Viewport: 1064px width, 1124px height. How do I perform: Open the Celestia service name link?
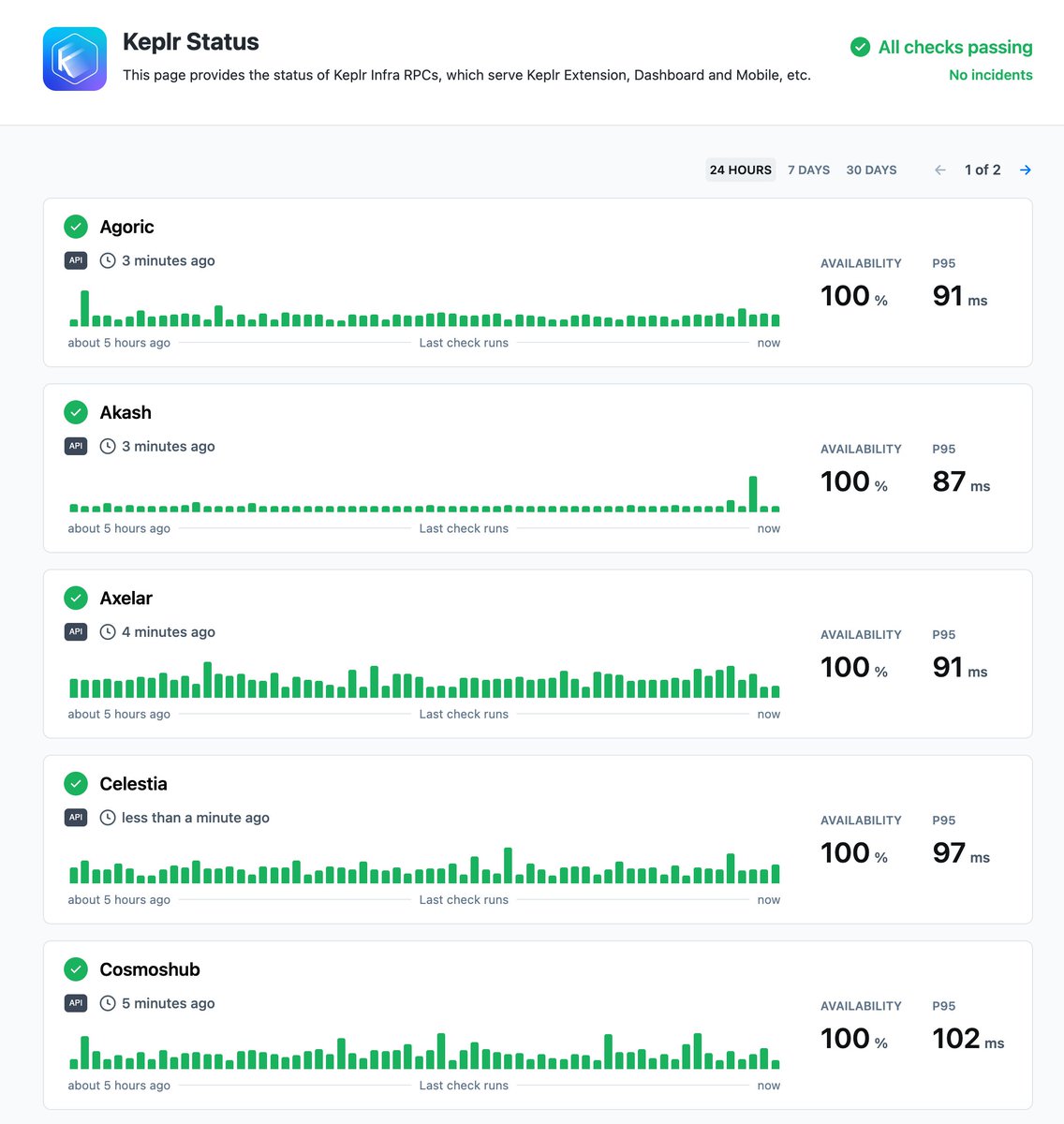[x=133, y=783]
